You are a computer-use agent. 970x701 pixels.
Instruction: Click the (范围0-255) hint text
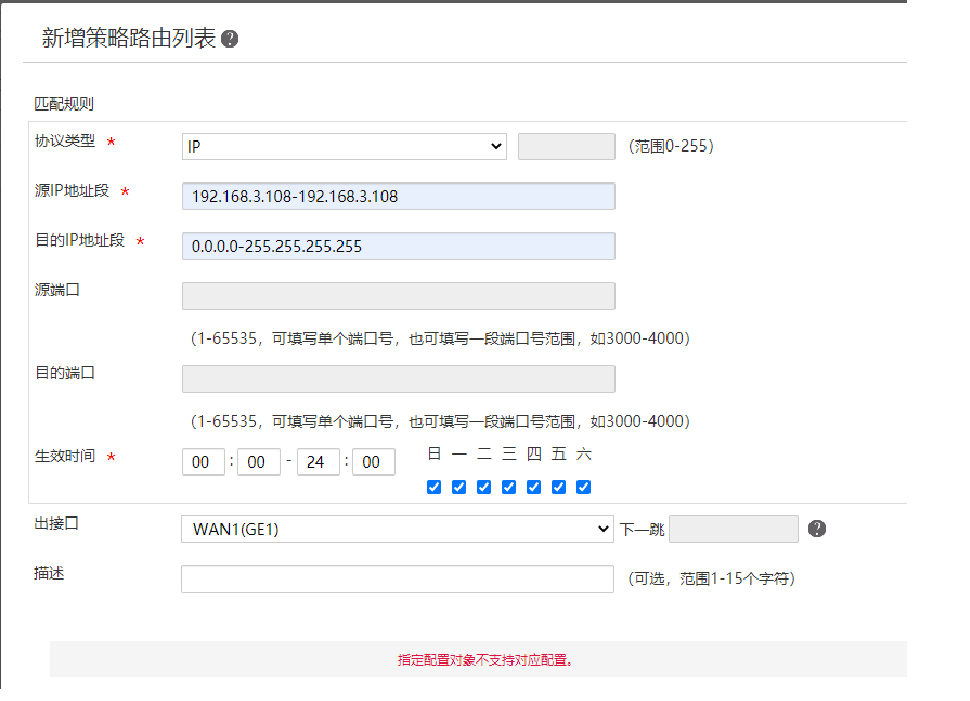671,146
